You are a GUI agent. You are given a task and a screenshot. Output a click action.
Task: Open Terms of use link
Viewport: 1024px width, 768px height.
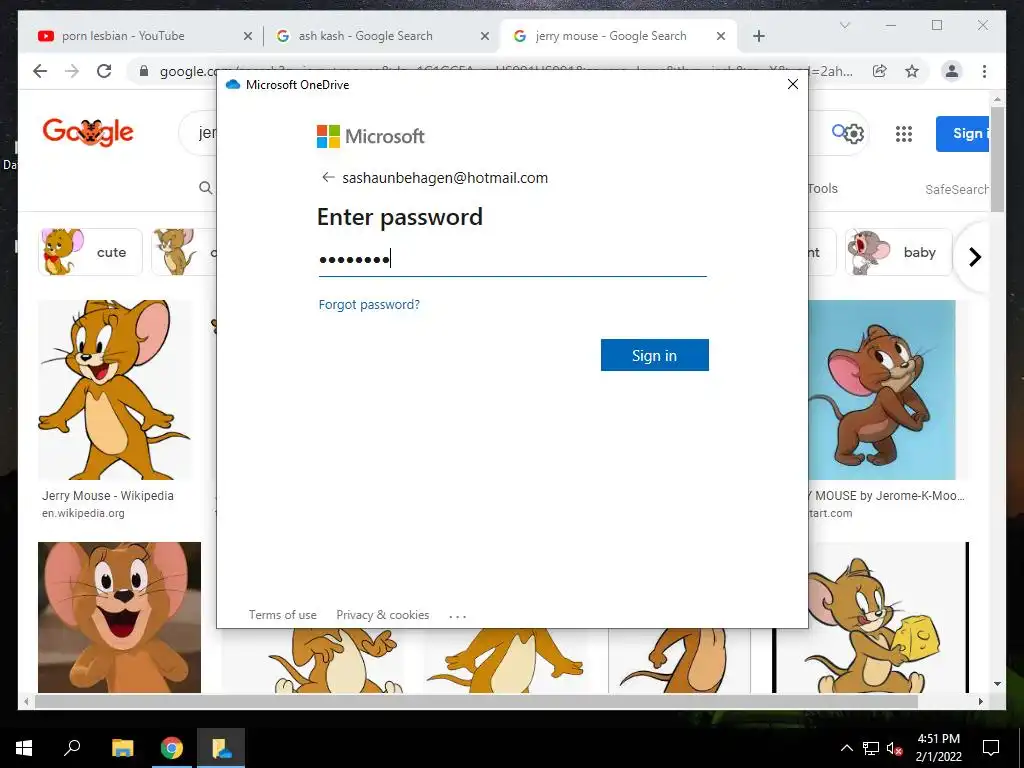[283, 615]
